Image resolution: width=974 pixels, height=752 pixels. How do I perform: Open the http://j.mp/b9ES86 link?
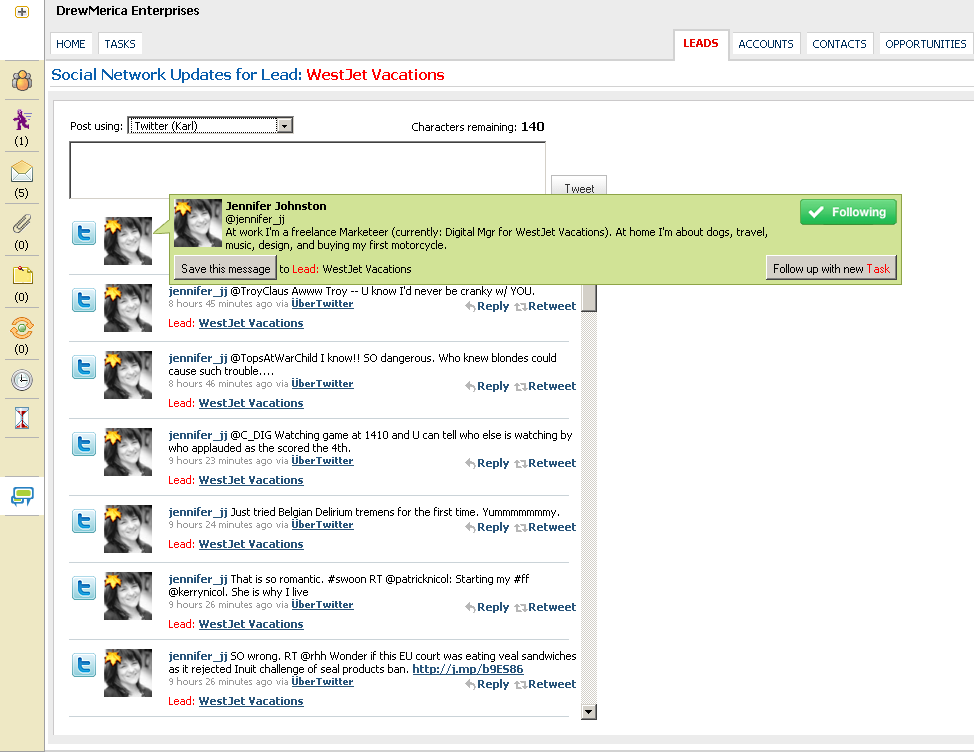(468, 669)
